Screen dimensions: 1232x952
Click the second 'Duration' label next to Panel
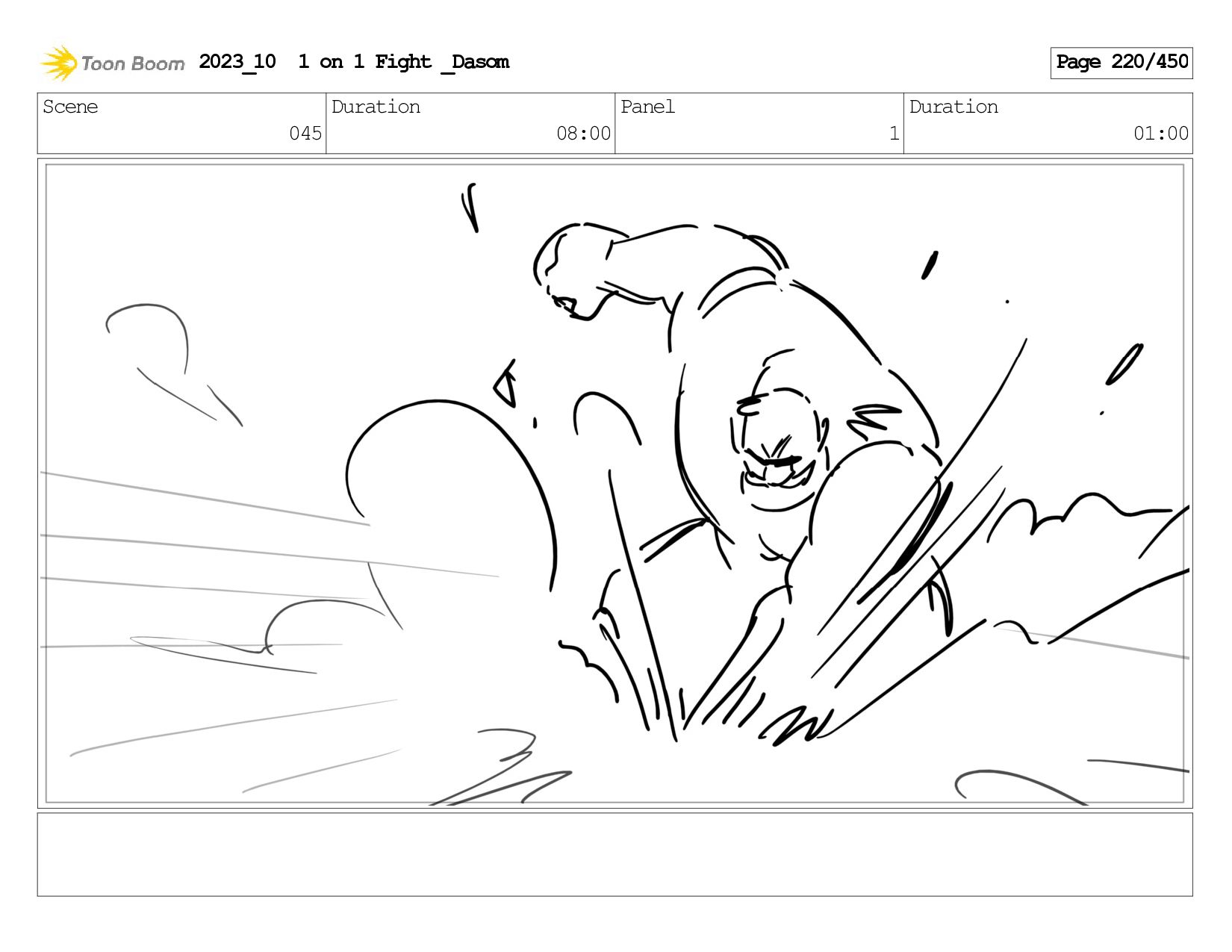[x=953, y=107]
